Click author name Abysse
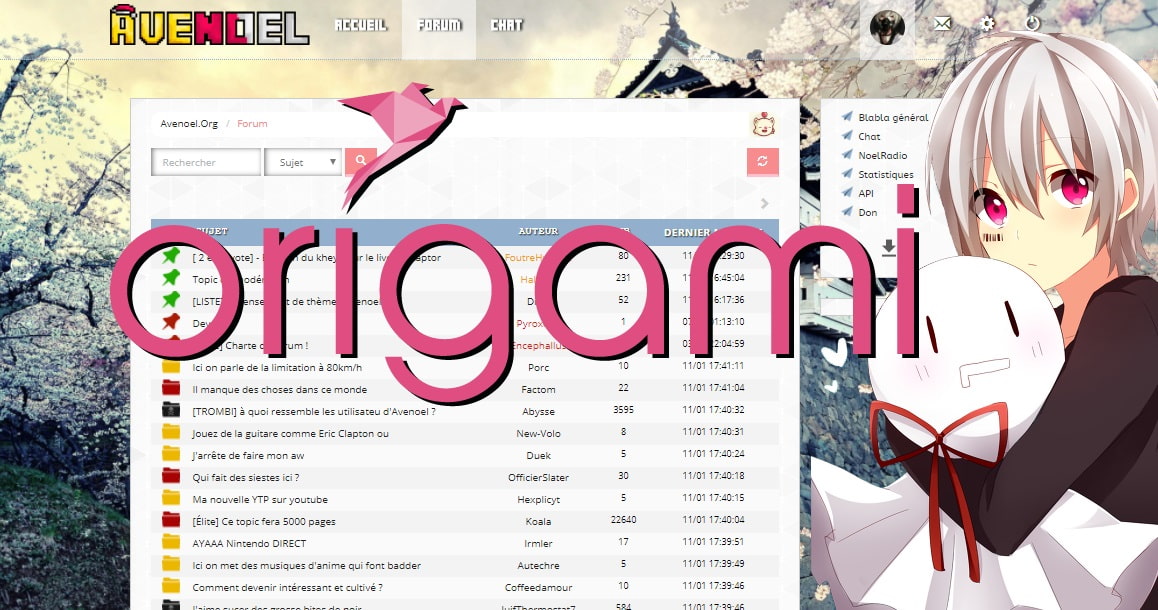Viewport: 1158px width, 610px height. 538,411
